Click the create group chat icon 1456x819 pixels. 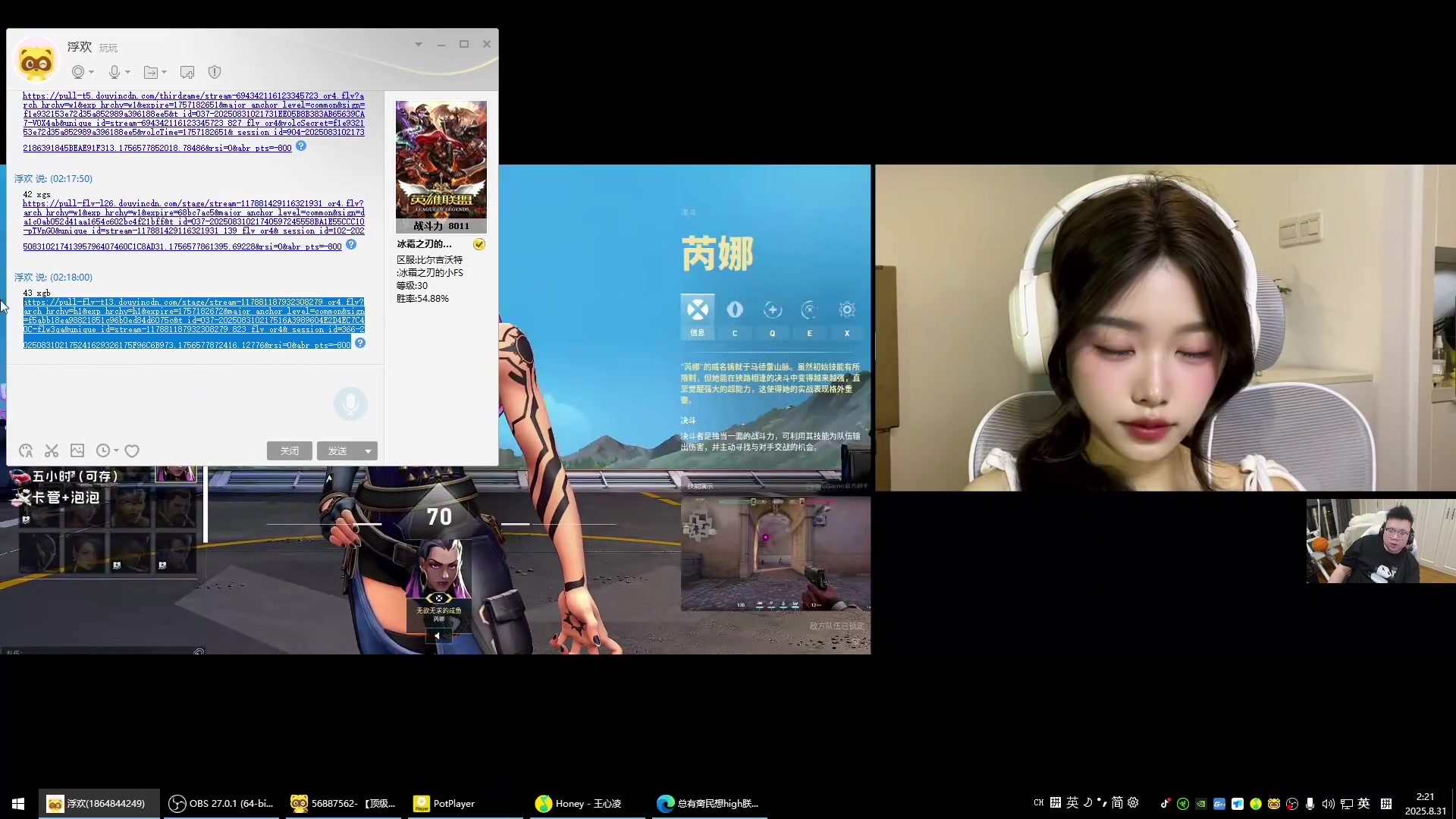(187, 72)
